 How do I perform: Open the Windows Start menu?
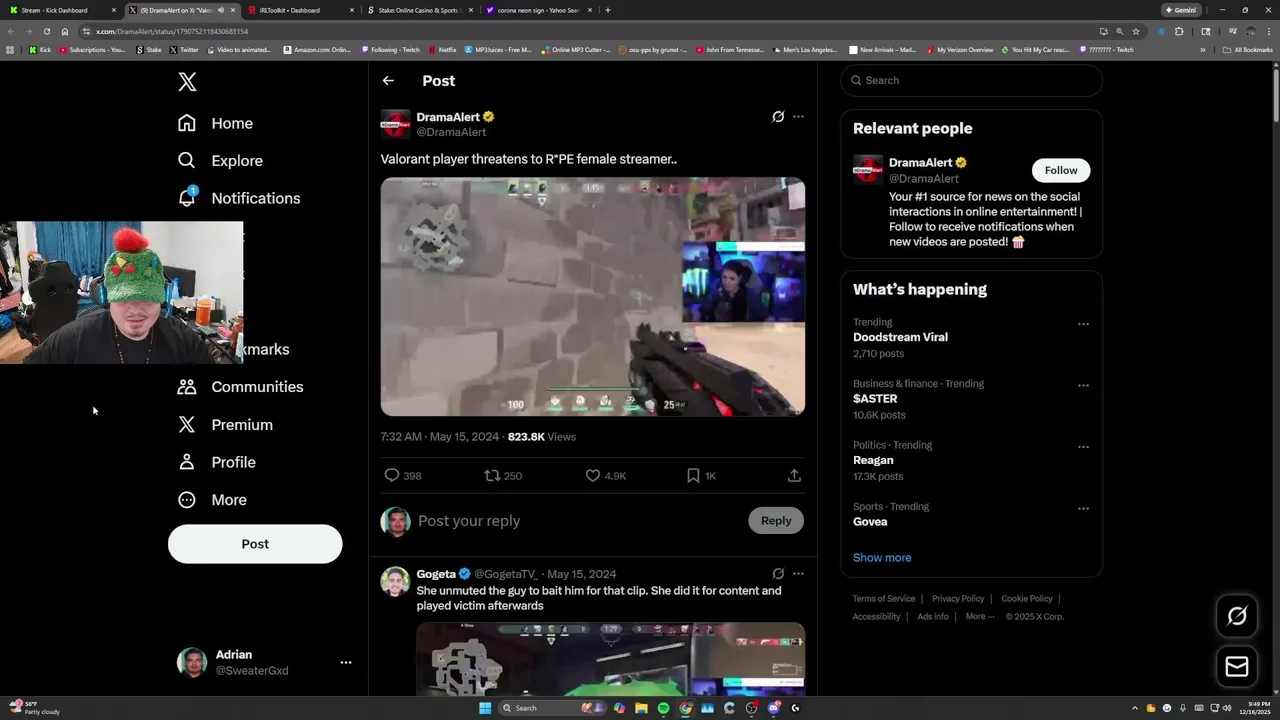pyautogui.click(x=485, y=708)
